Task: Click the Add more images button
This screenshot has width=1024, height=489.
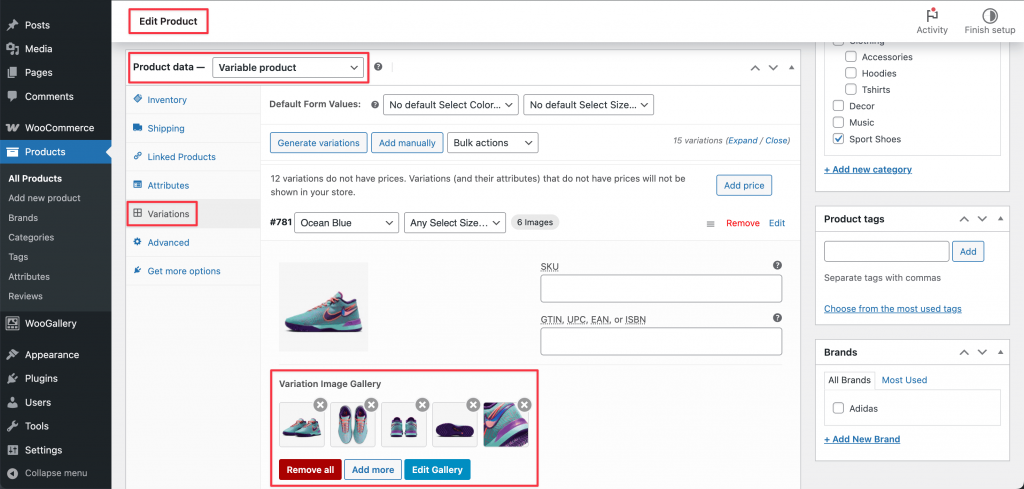Action: pyautogui.click(x=373, y=469)
